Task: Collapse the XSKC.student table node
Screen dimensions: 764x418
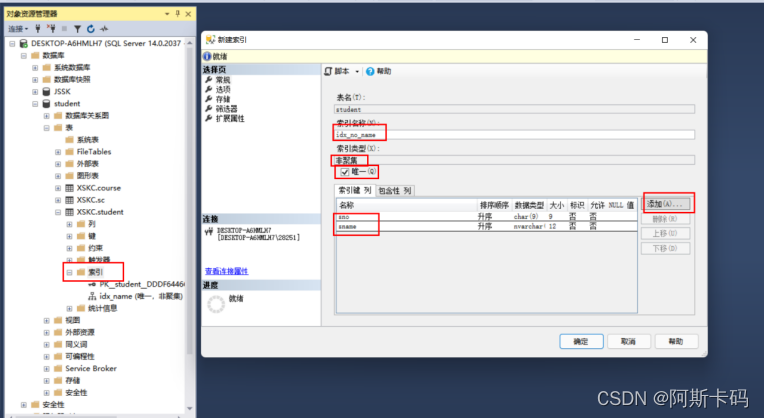Action: [x=58, y=212]
